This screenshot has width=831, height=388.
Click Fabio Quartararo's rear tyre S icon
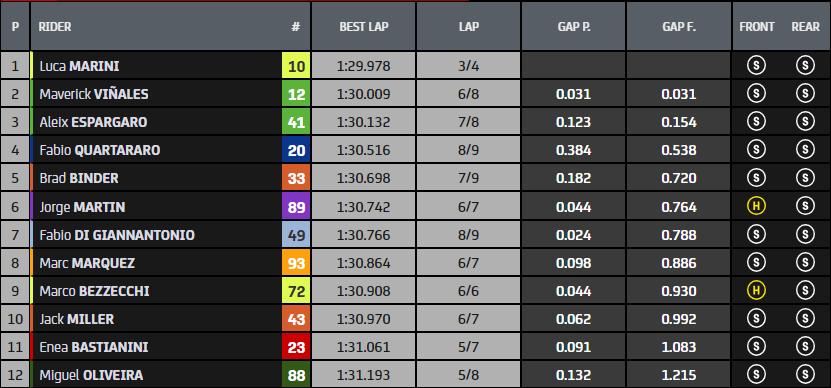click(x=805, y=150)
